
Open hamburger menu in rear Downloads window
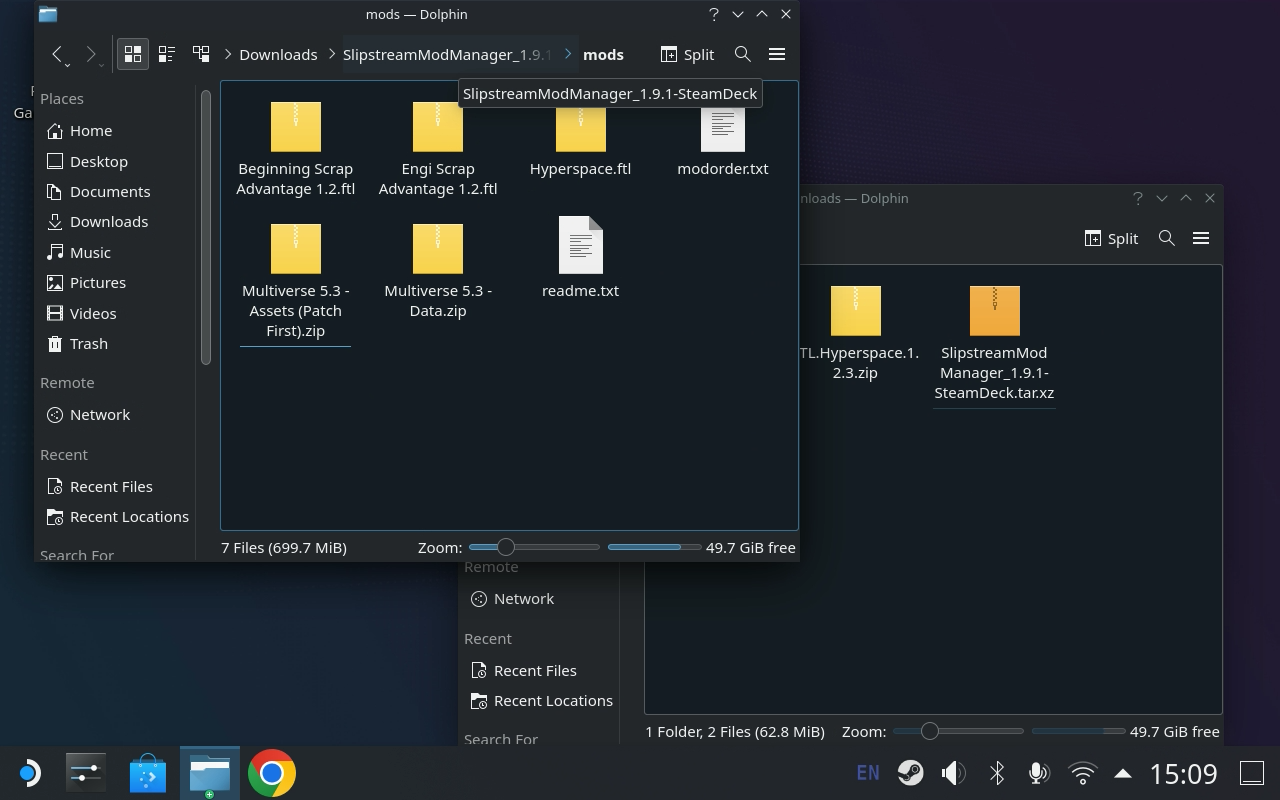(x=1201, y=238)
